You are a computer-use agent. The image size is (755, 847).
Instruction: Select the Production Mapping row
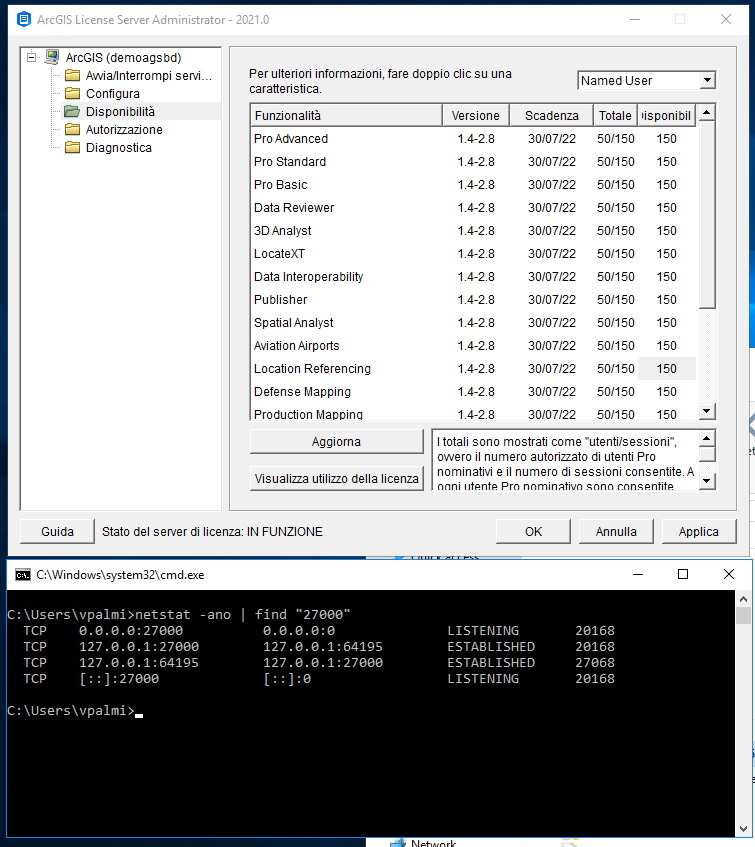(x=474, y=413)
